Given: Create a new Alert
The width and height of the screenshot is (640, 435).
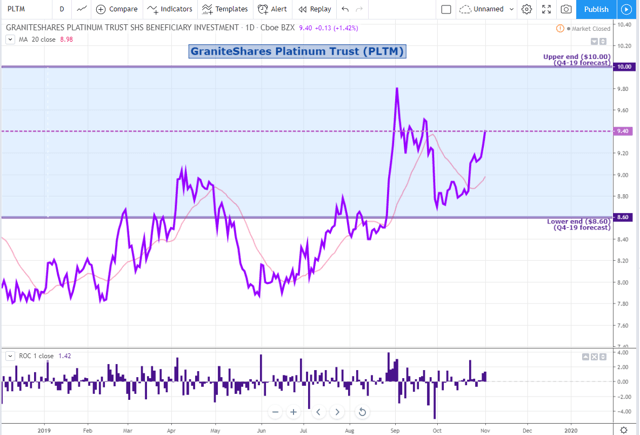Looking at the screenshot, I should coord(272,9).
